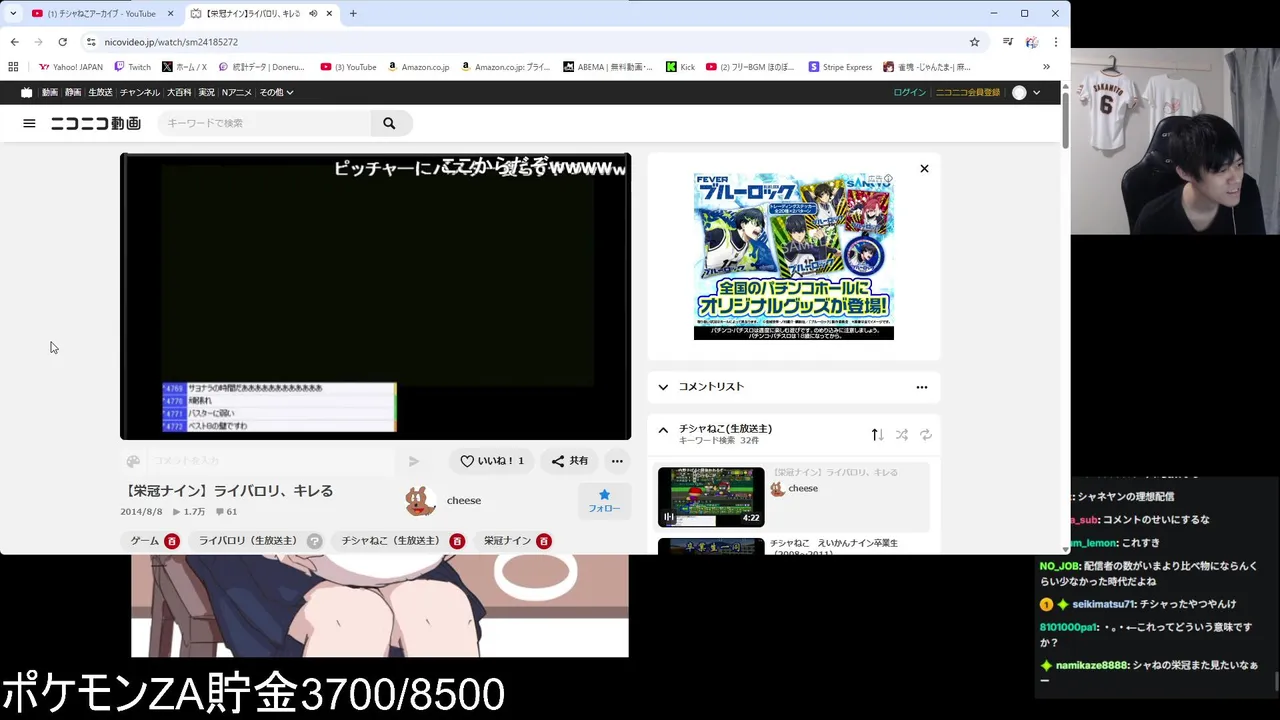Open the Twitch bookmark
1280x720 pixels.
click(x=133, y=67)
